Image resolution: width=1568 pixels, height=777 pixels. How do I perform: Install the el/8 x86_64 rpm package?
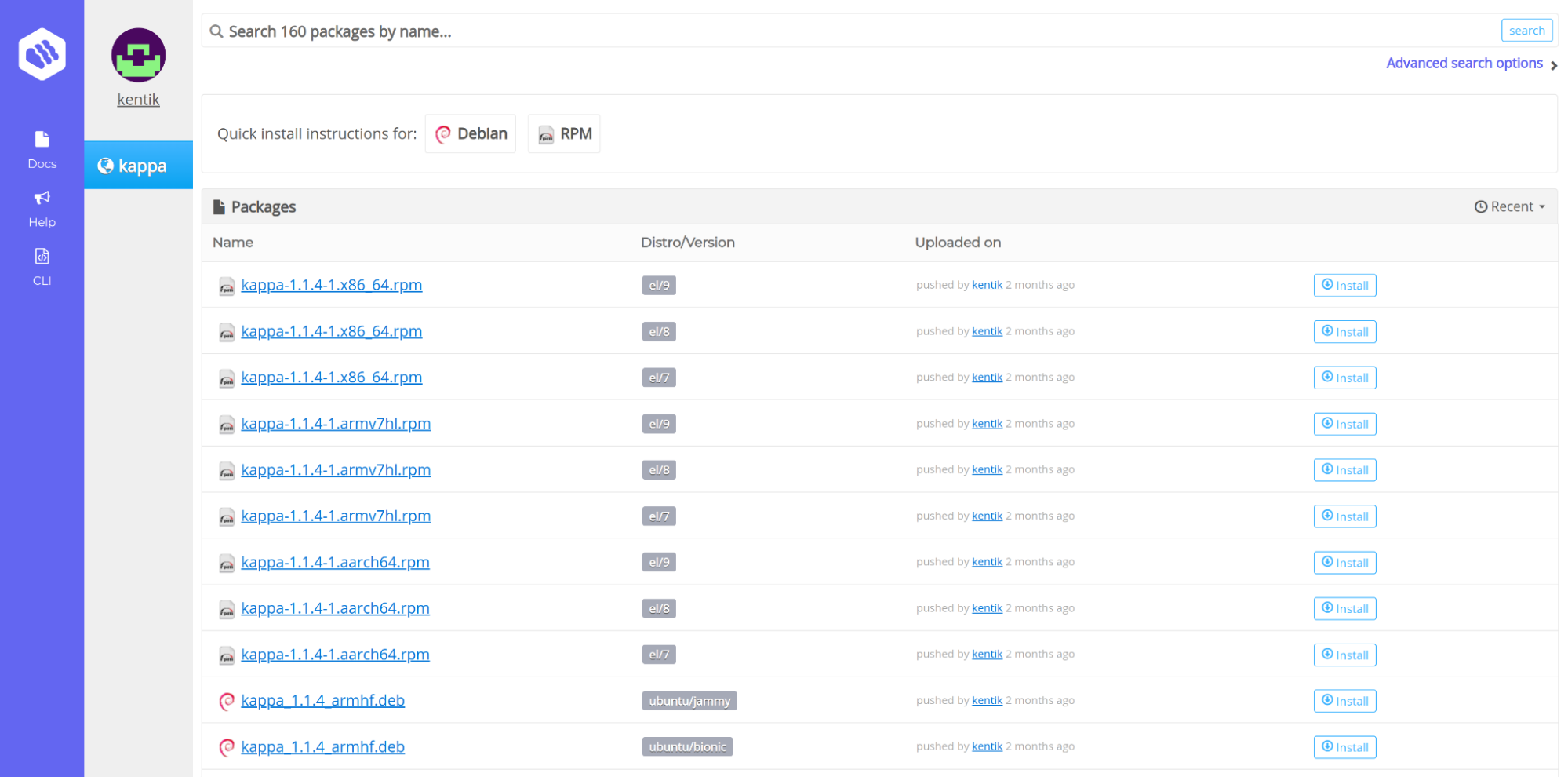tap(1344, 331)
